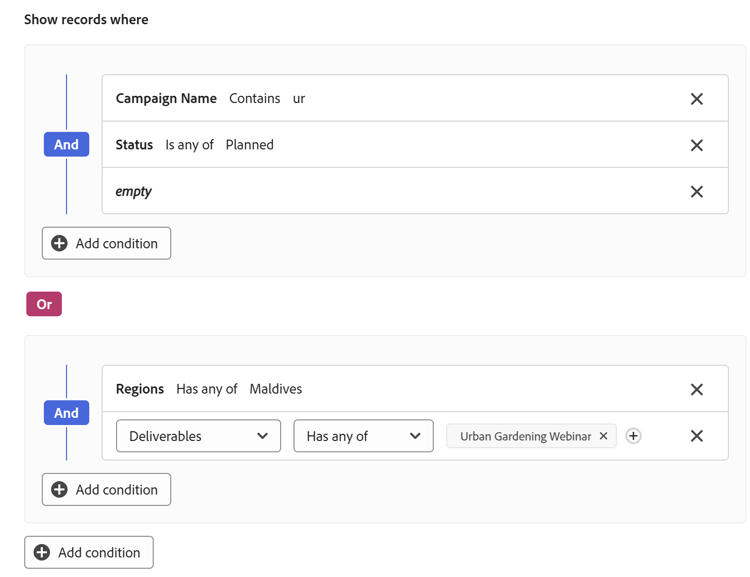Toggle the Or operator between groups
This screenshot has width=750, height=577.
pos(44,304)
